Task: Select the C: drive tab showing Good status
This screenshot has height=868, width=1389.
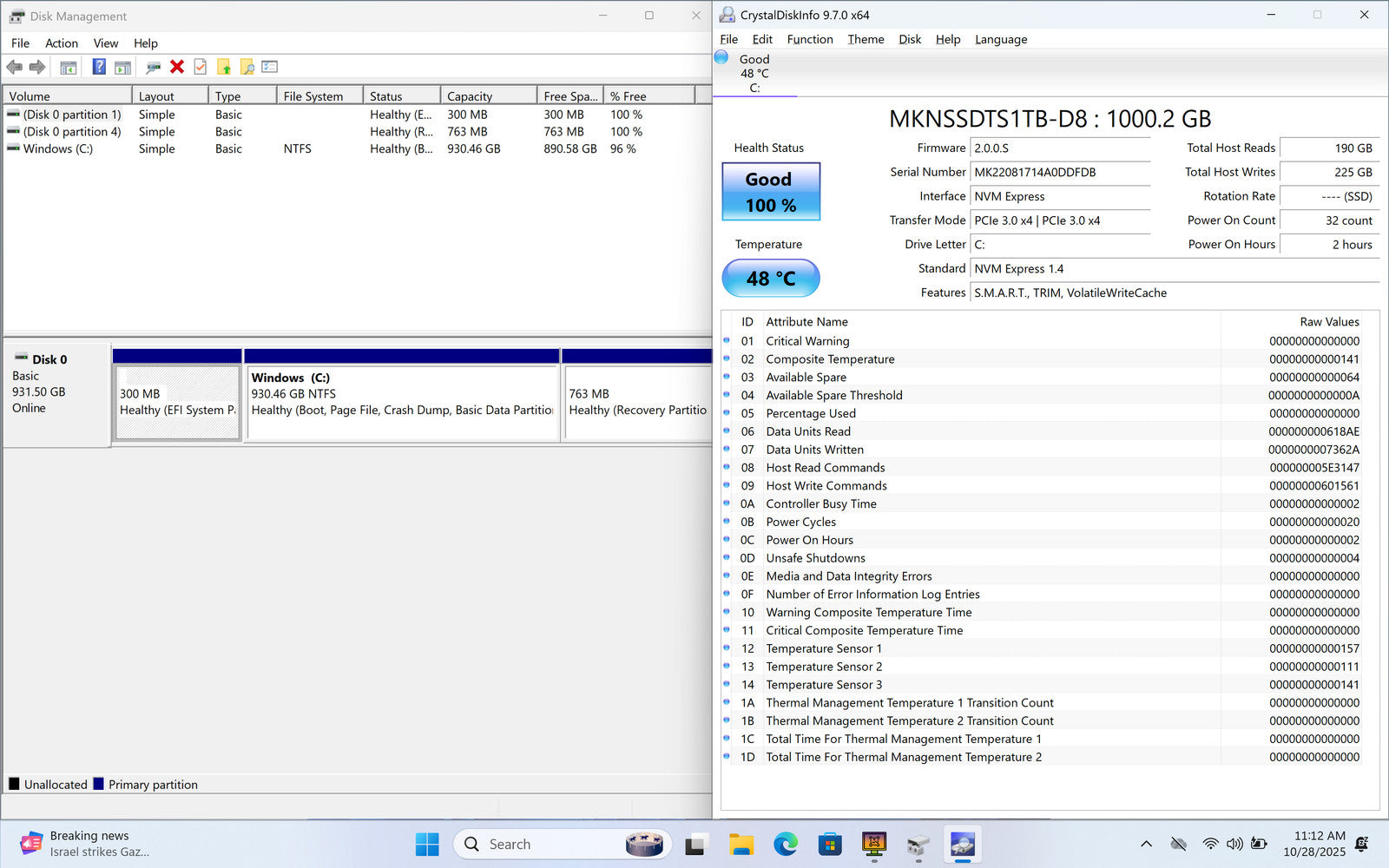Action: (x=754, y=74)
